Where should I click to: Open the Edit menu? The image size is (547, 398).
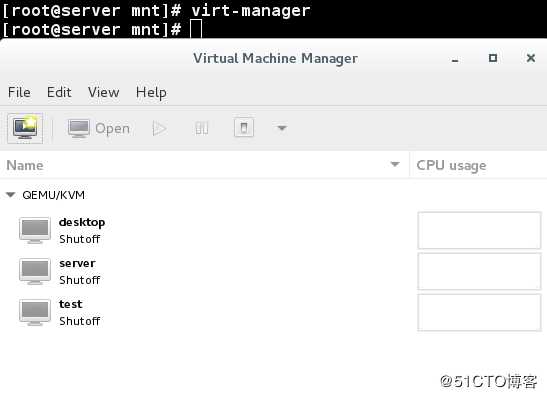59,92
